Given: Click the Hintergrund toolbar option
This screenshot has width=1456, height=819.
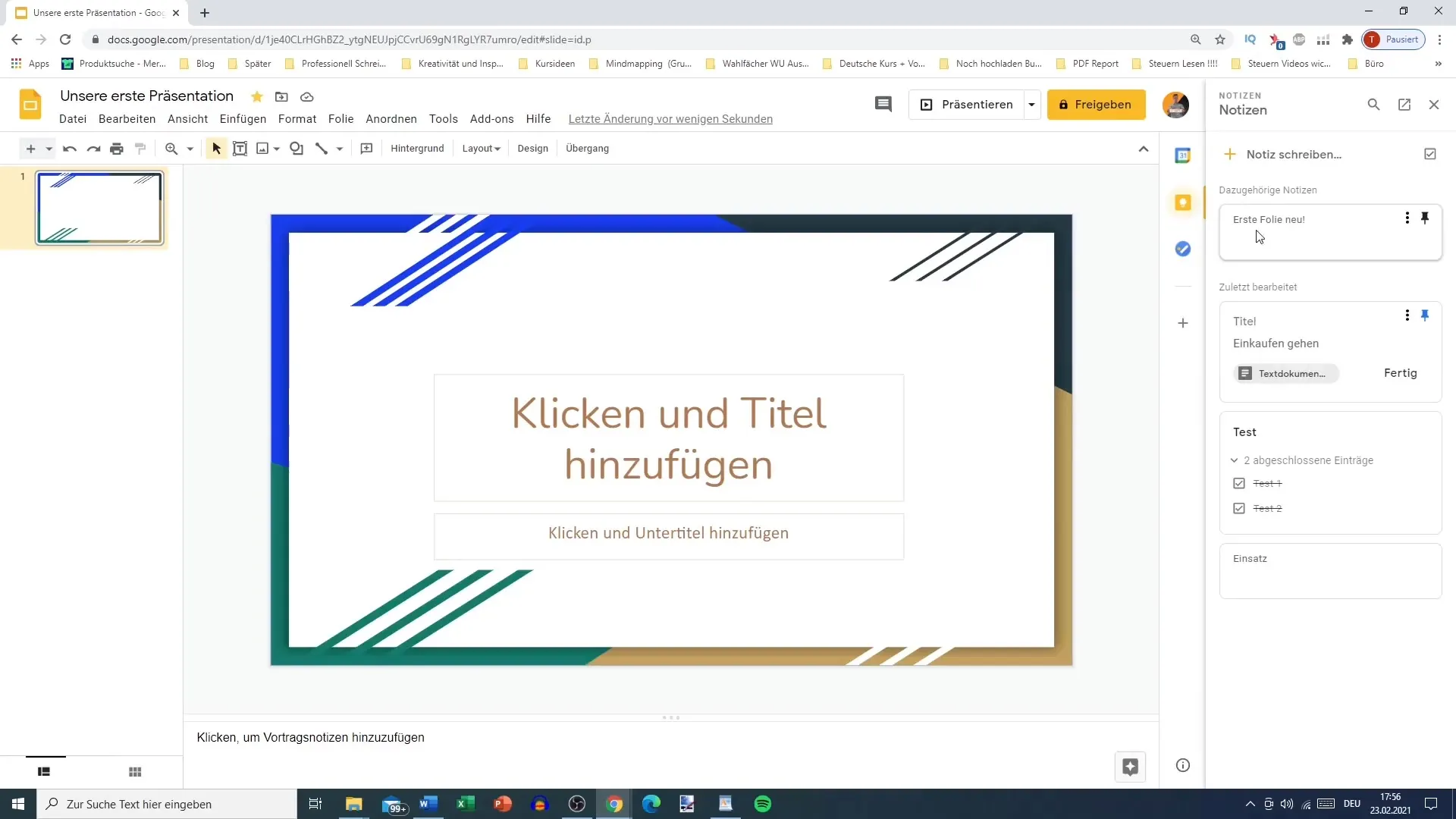Looking at the screenshot, I should tap(417, 148).
